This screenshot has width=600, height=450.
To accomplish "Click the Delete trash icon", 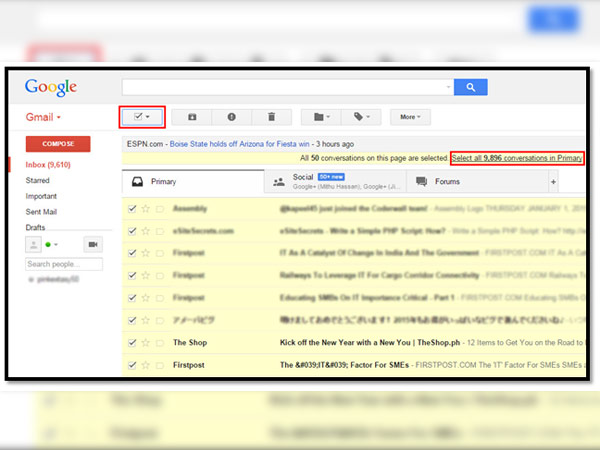I will [271, 117].
